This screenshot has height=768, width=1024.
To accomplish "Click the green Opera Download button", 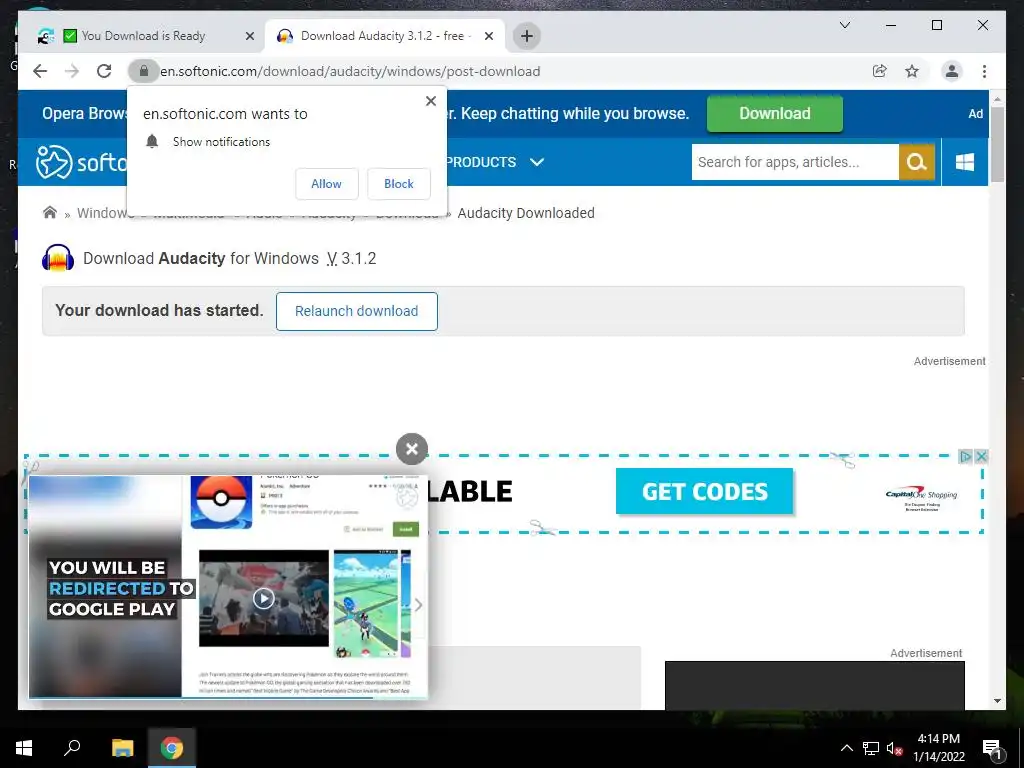I will 775,114.
